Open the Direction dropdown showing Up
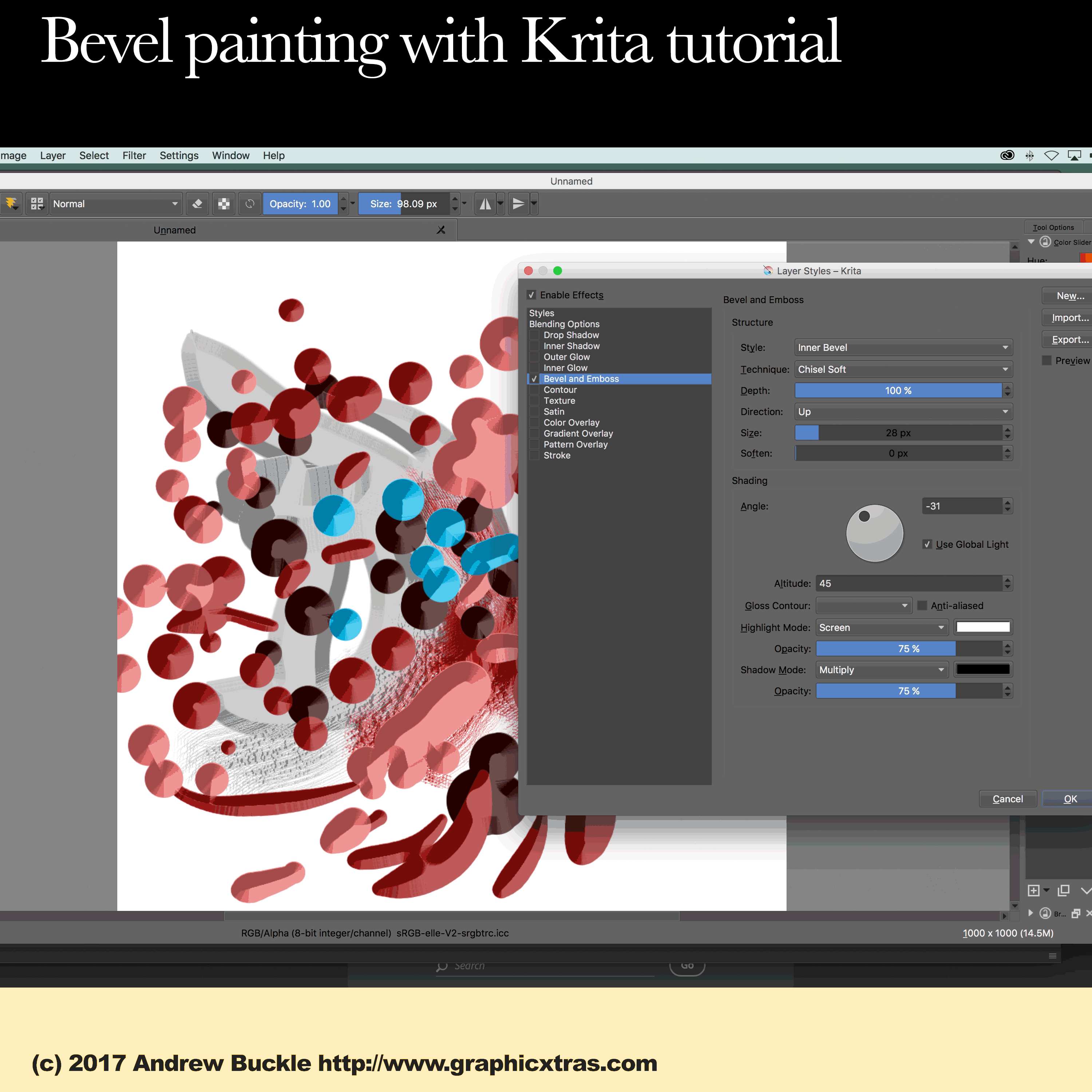This screenshot has width=1092, height=1092. (903, 411)
